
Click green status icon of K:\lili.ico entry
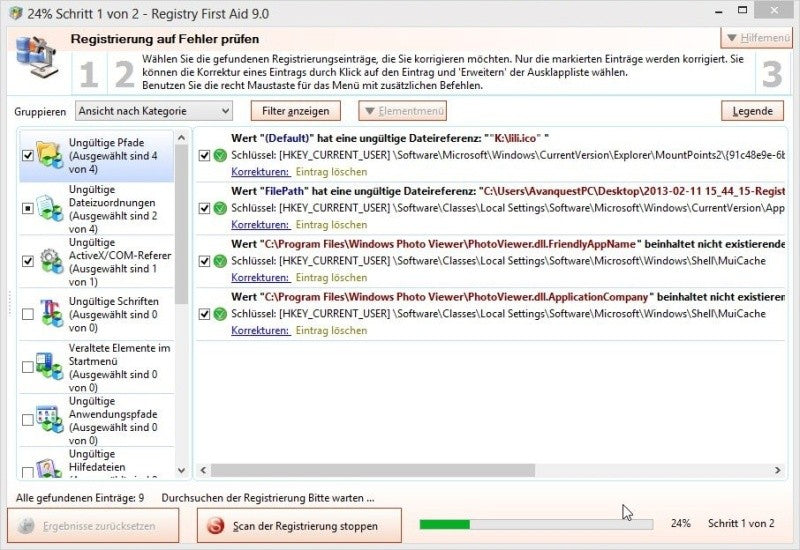point(220,155)
